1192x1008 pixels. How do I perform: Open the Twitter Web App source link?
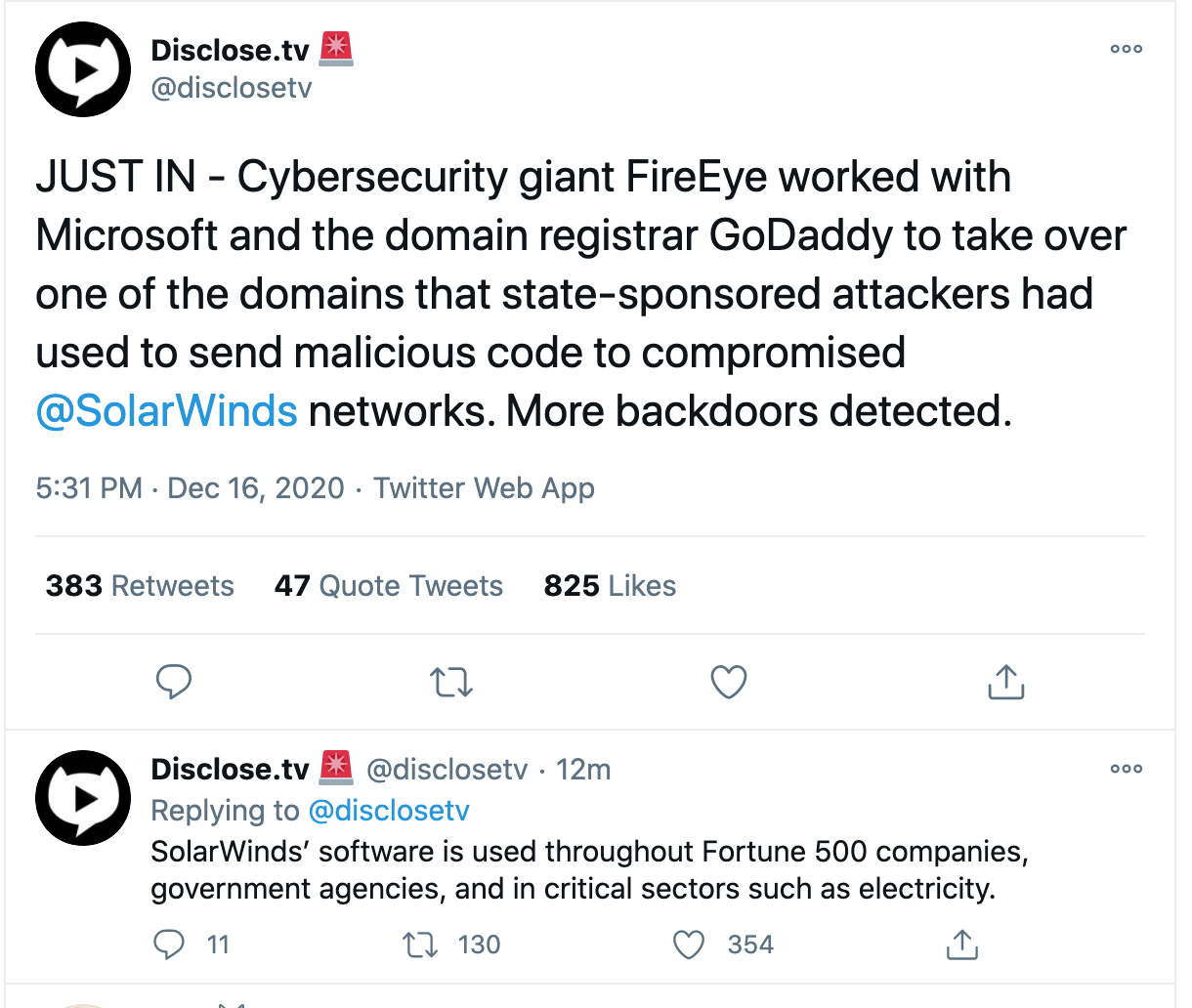pyautogui.click(x=484, y=488)
